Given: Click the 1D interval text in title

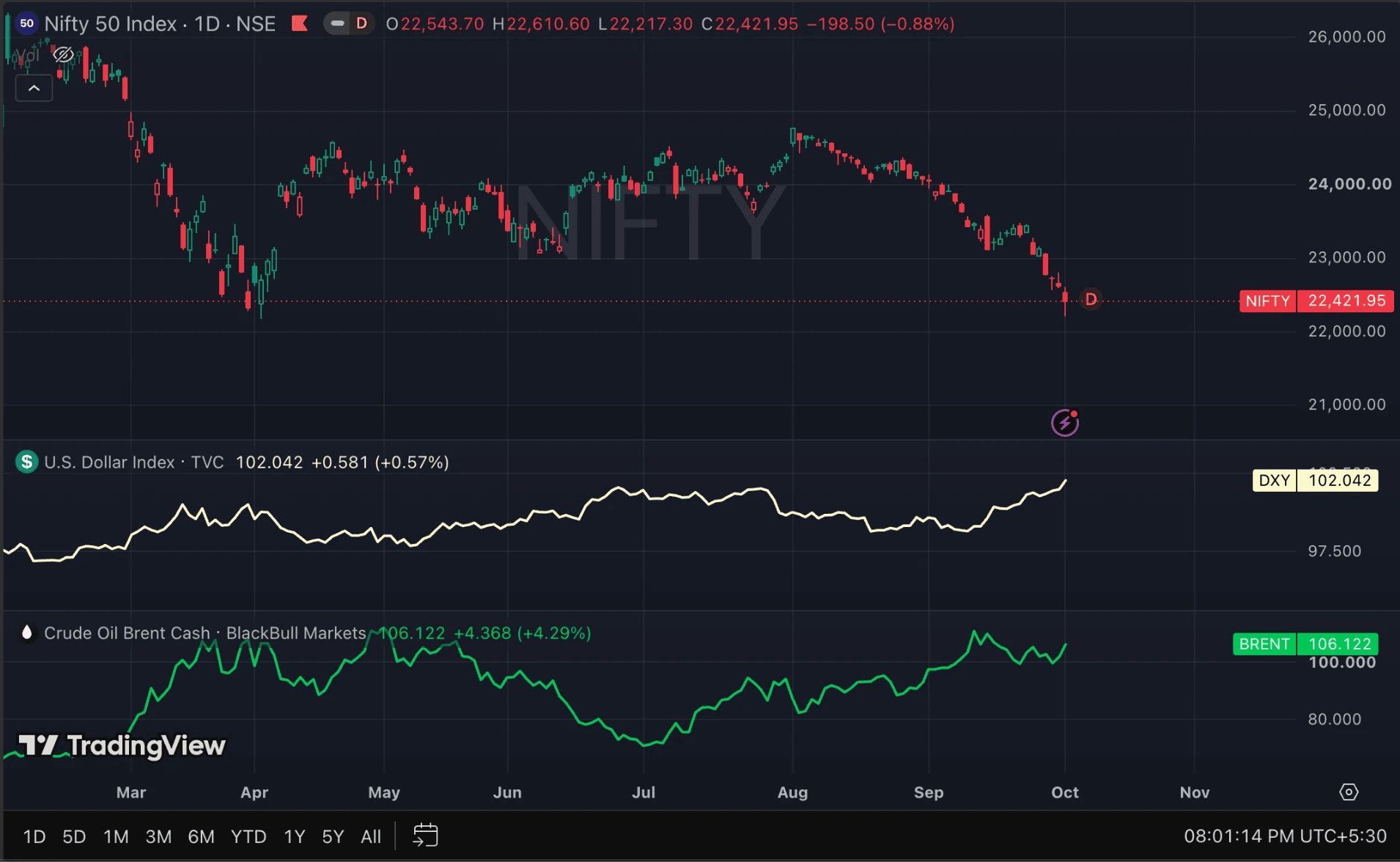Looking at the screenshot, I should click(x=207, y=23).
